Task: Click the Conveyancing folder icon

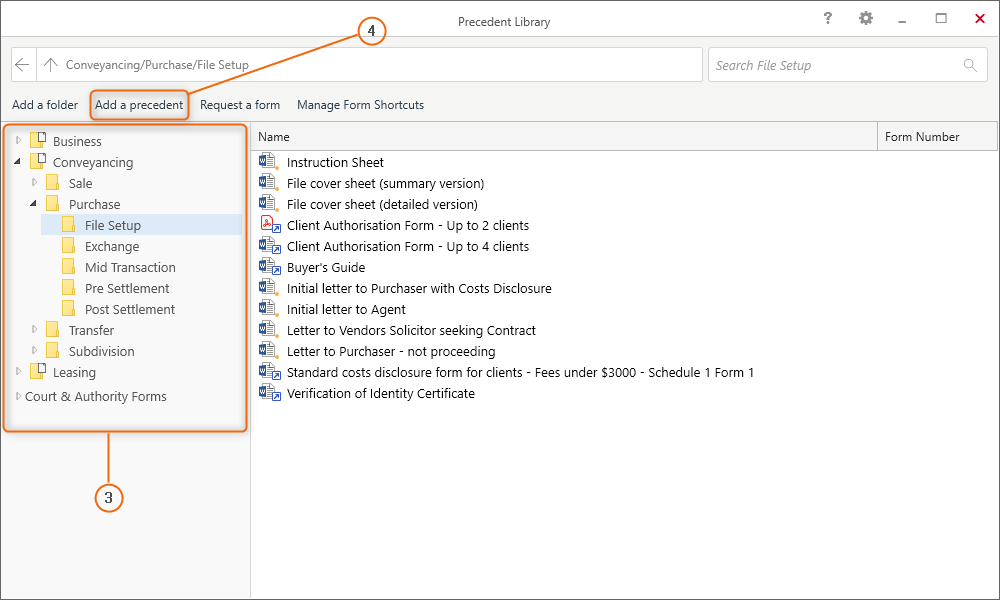Action: pyautogui.click(x=38, y=161)
